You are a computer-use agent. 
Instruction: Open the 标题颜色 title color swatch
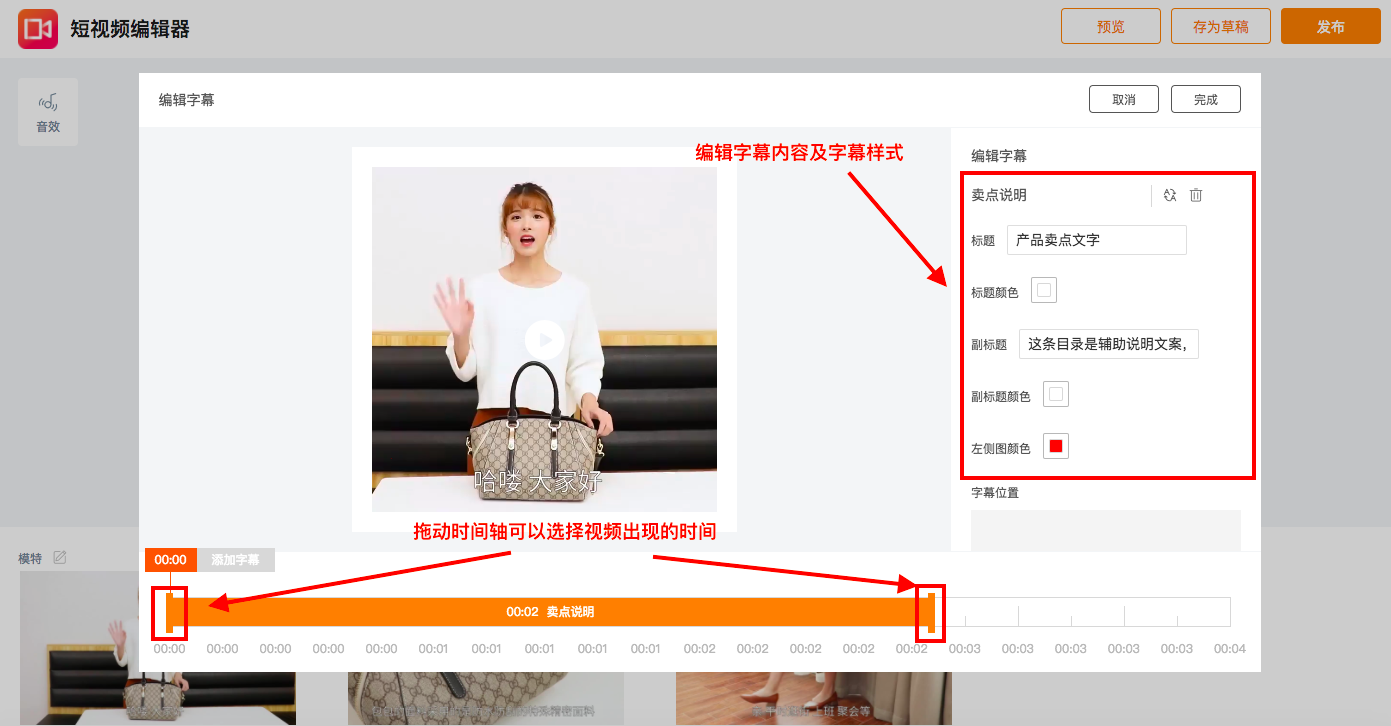tap(1044, 291)
